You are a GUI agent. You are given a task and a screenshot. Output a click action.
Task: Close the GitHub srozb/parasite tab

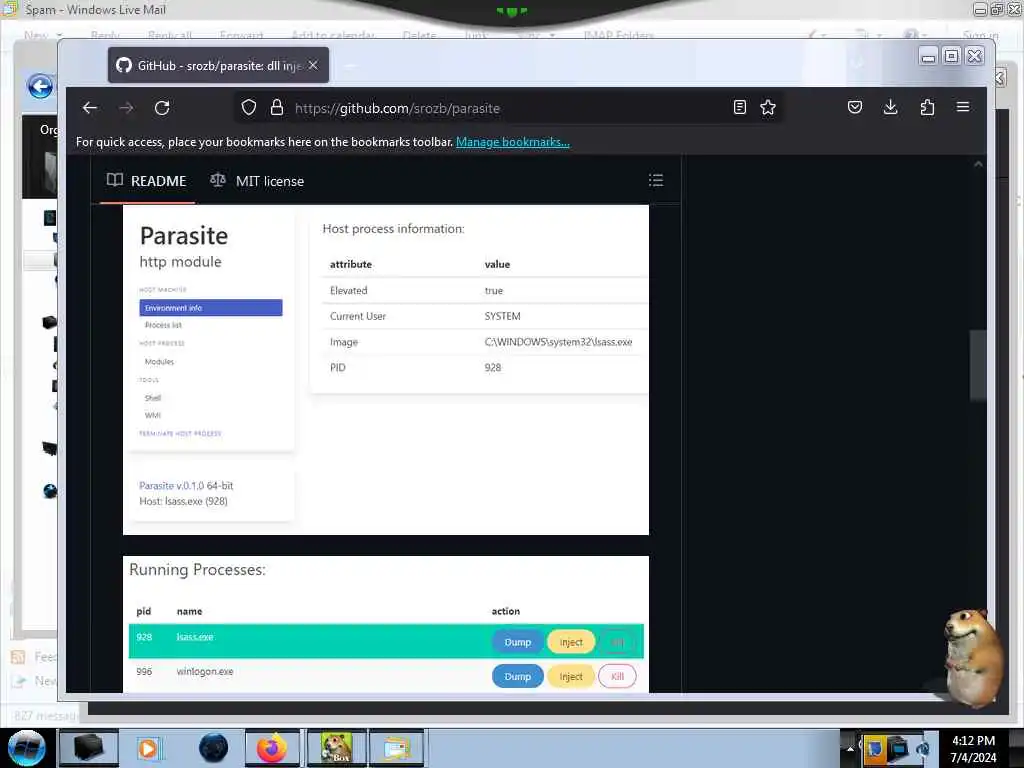(x=313, y=65)
